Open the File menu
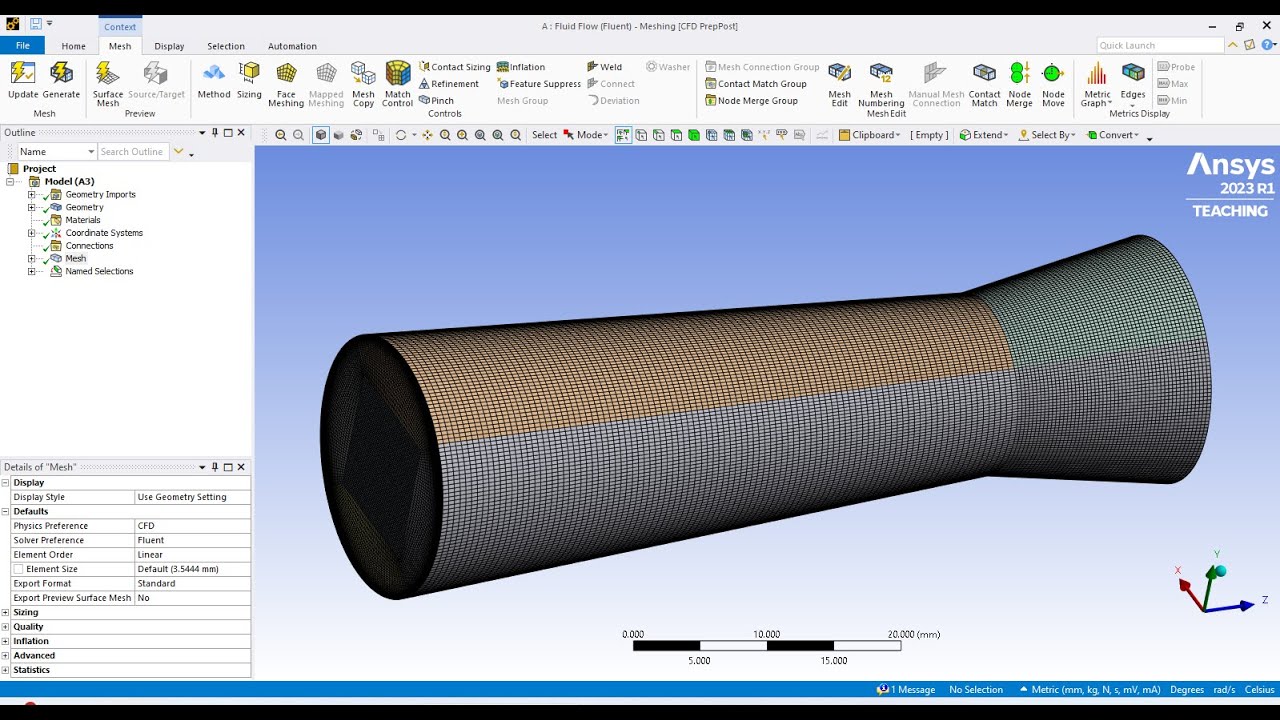Viewport: 1280px width, 720px height. pyautogui.click(x=22, y=46)
